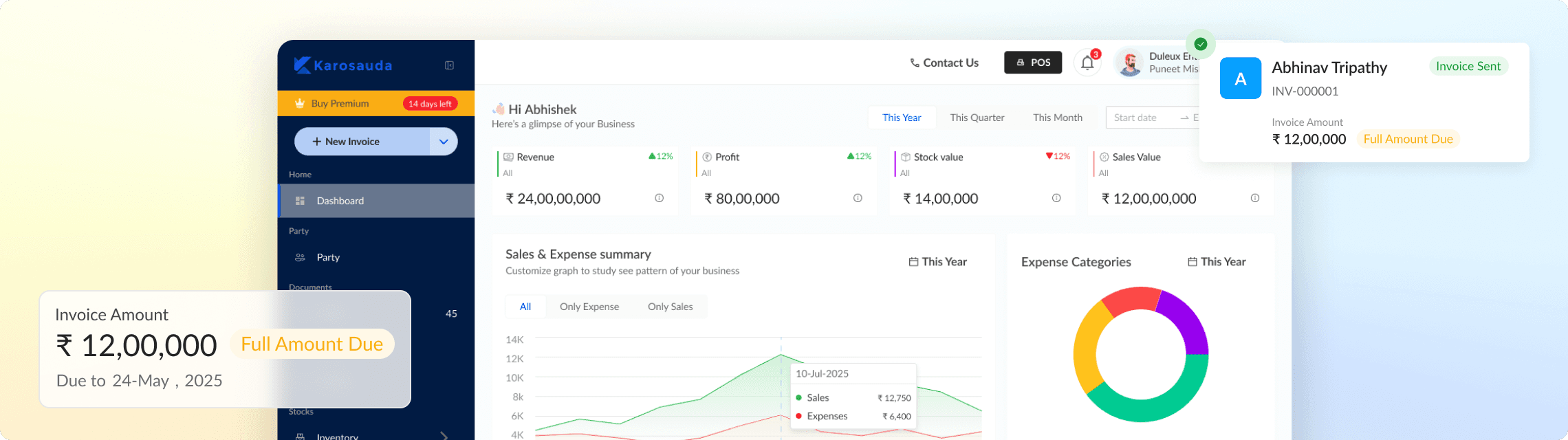The image size is (1568, 440).
Task: Switch to the This Quarter tab
Action: point(977,118)
